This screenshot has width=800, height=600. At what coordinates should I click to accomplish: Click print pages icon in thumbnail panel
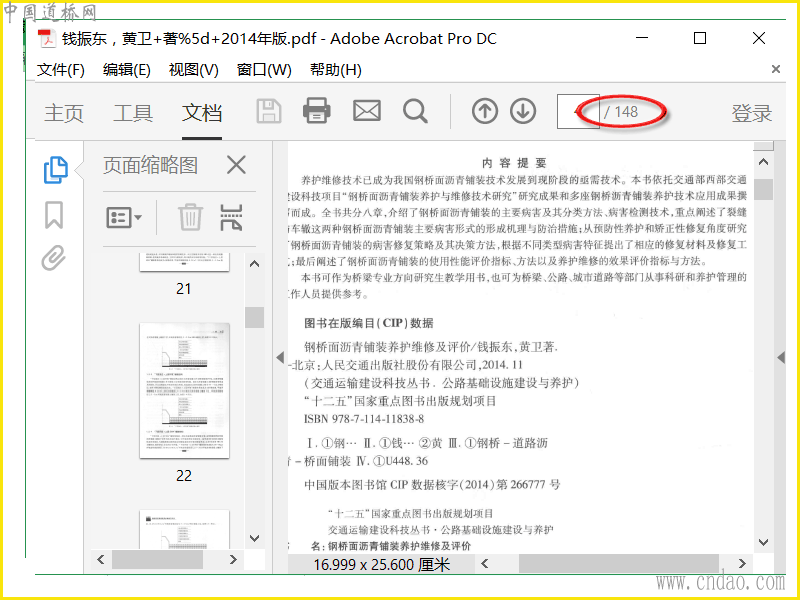coord(231,217)
